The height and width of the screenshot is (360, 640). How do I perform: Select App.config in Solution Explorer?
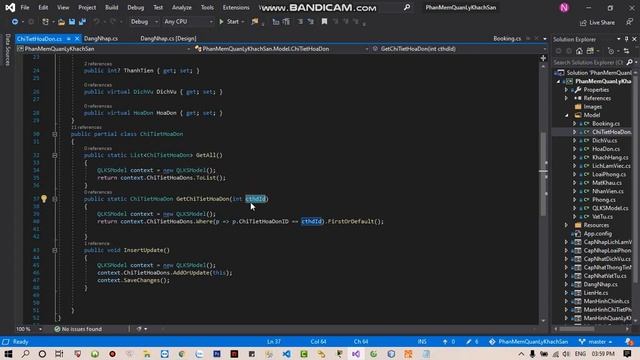pyautogui.click(x=598, y=234)
